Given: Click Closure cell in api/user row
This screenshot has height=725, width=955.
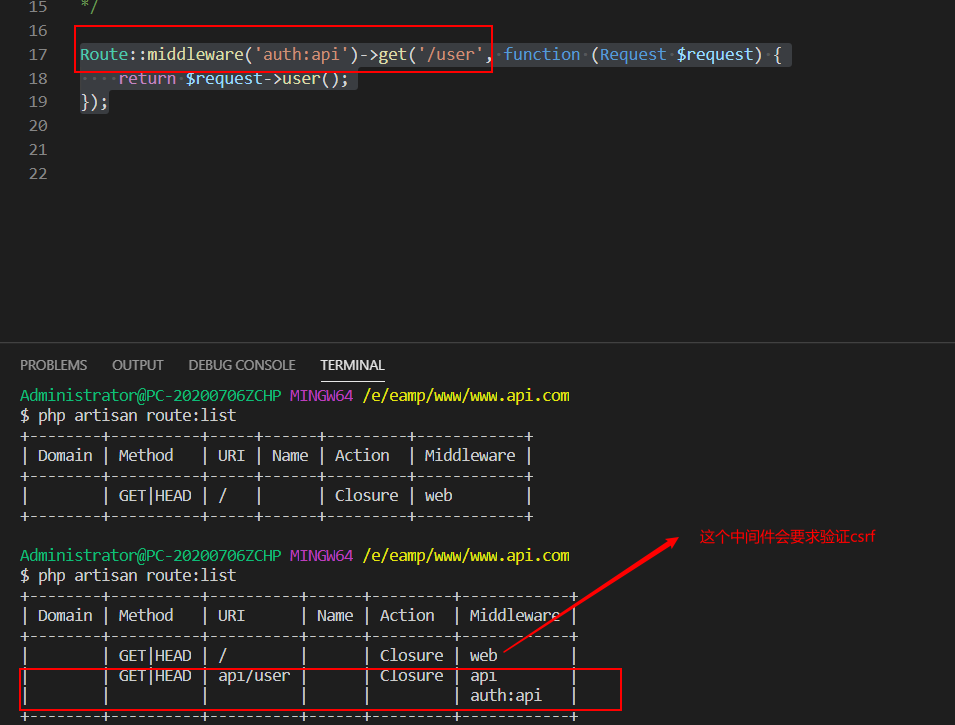Looking at the screenshot, I should [412, 676].
